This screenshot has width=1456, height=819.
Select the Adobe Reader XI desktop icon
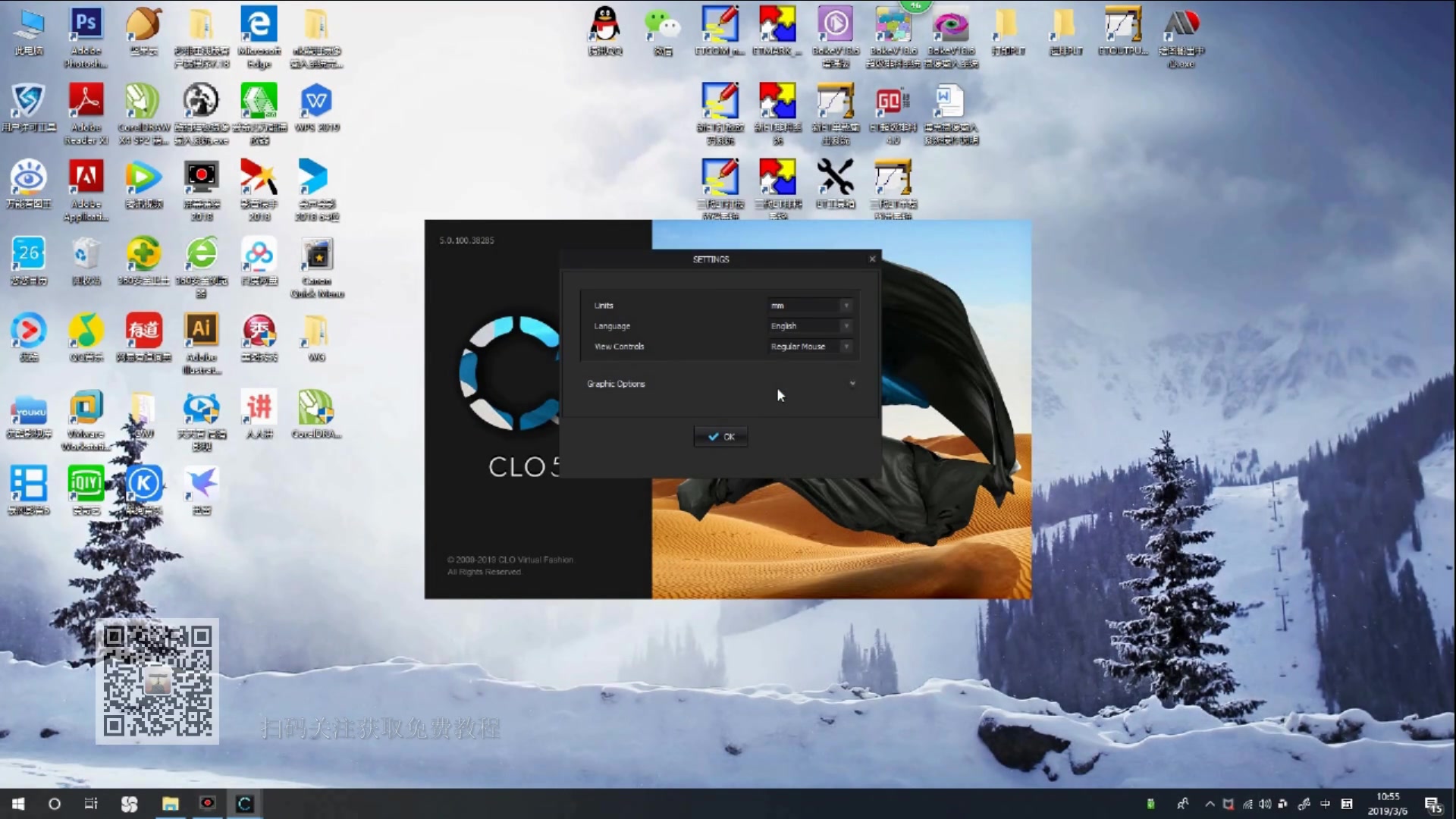(86, 102)
